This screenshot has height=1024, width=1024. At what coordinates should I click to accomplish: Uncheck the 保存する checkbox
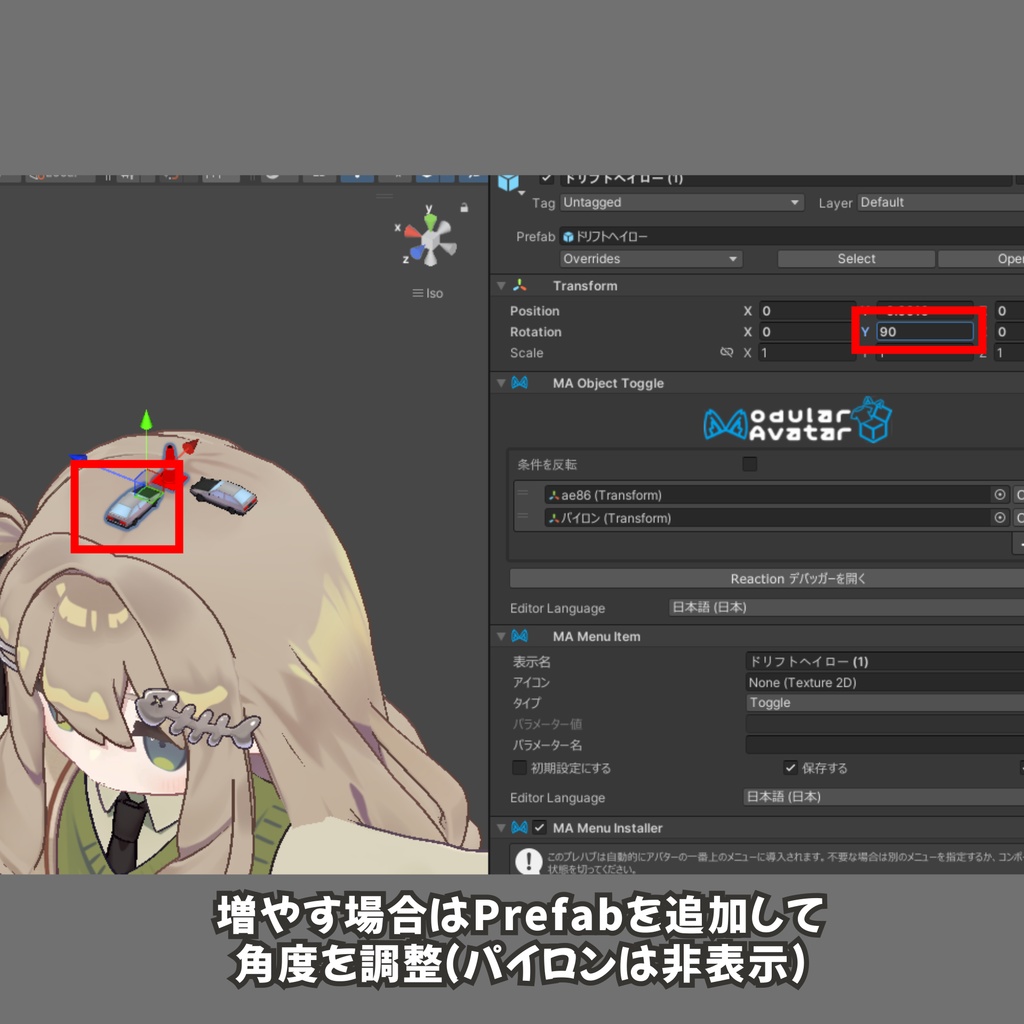point(790,767)
